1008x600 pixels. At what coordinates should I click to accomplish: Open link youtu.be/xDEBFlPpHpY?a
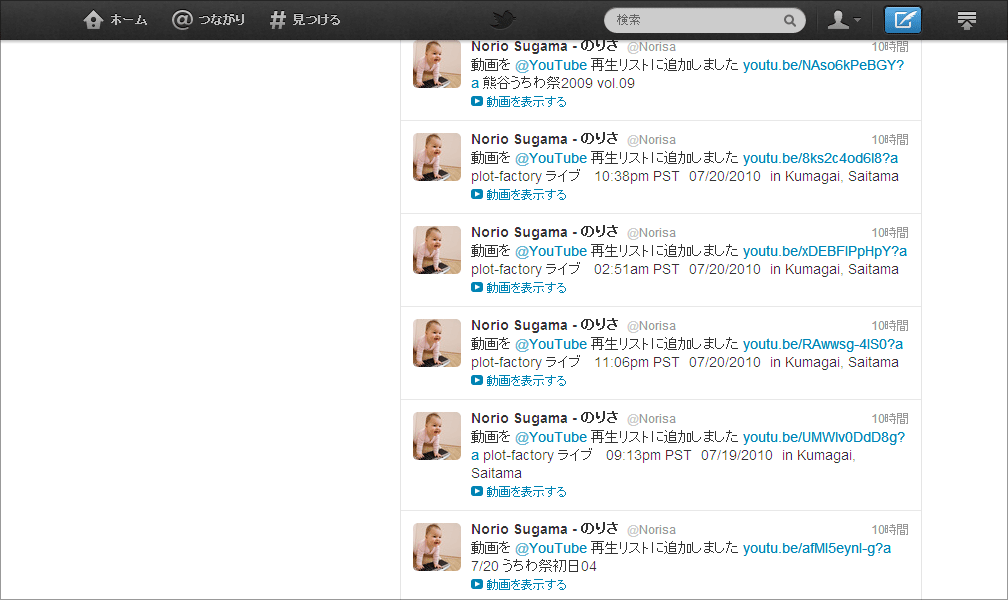tap(825, 251)
